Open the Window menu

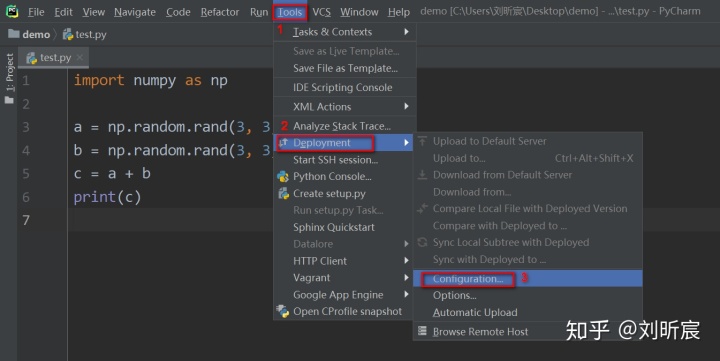(359, 12)
